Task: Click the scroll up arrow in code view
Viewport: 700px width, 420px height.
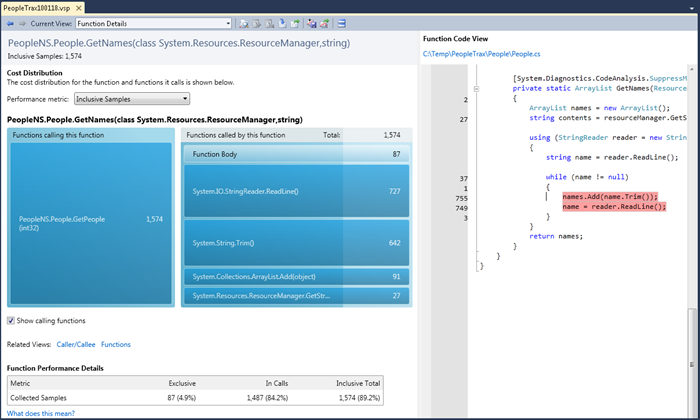Action: 692,70
